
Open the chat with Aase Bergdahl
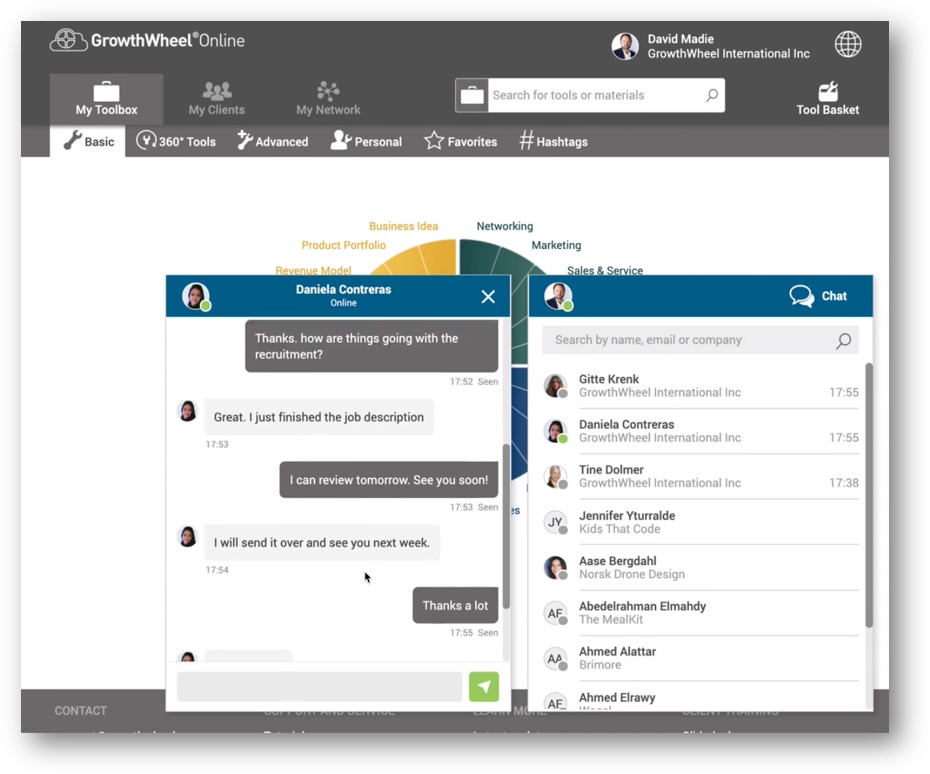[x=700, y=568]
